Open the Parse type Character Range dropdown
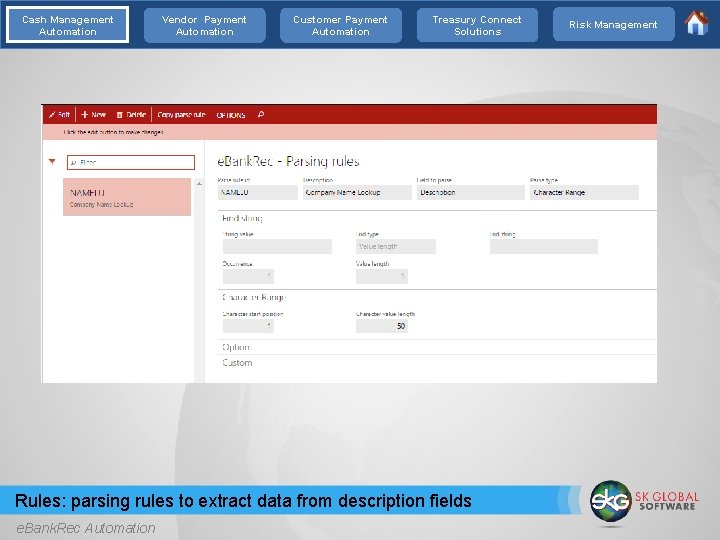The width and height of the screenshot is (720, 540). pyautogui.click(x=584, y=192)
